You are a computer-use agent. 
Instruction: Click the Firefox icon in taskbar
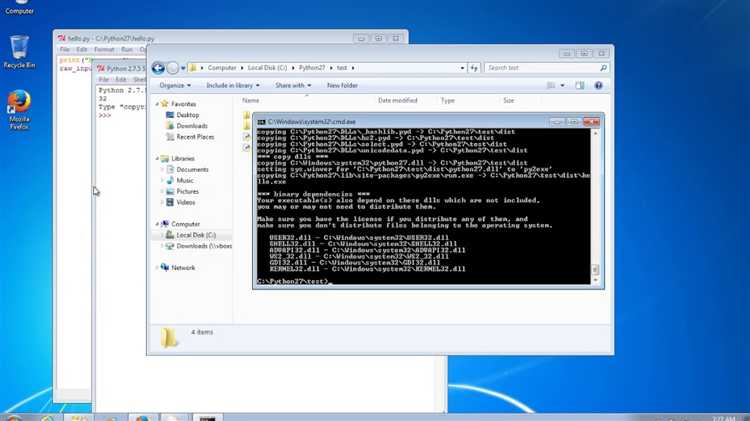142,417
